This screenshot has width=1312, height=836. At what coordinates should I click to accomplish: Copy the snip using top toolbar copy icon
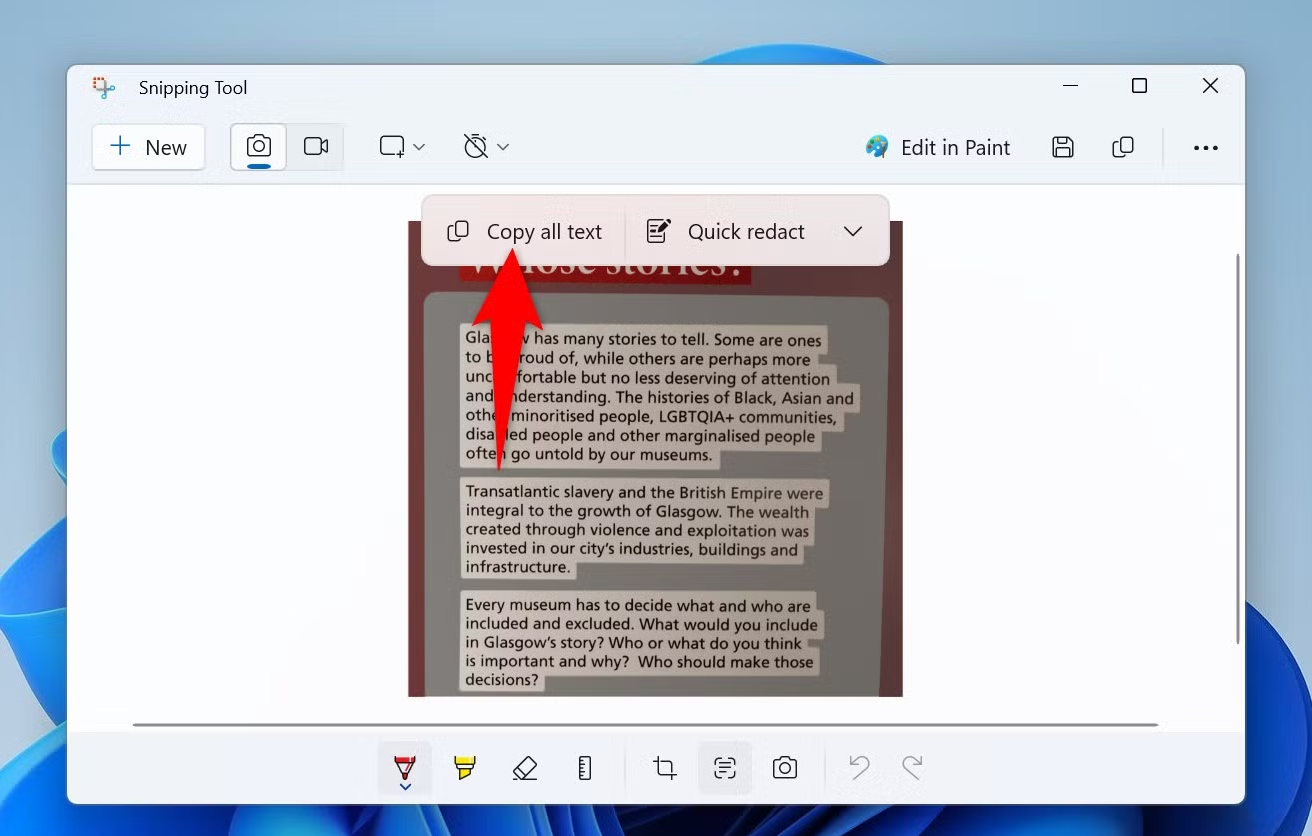[1123, 147]
